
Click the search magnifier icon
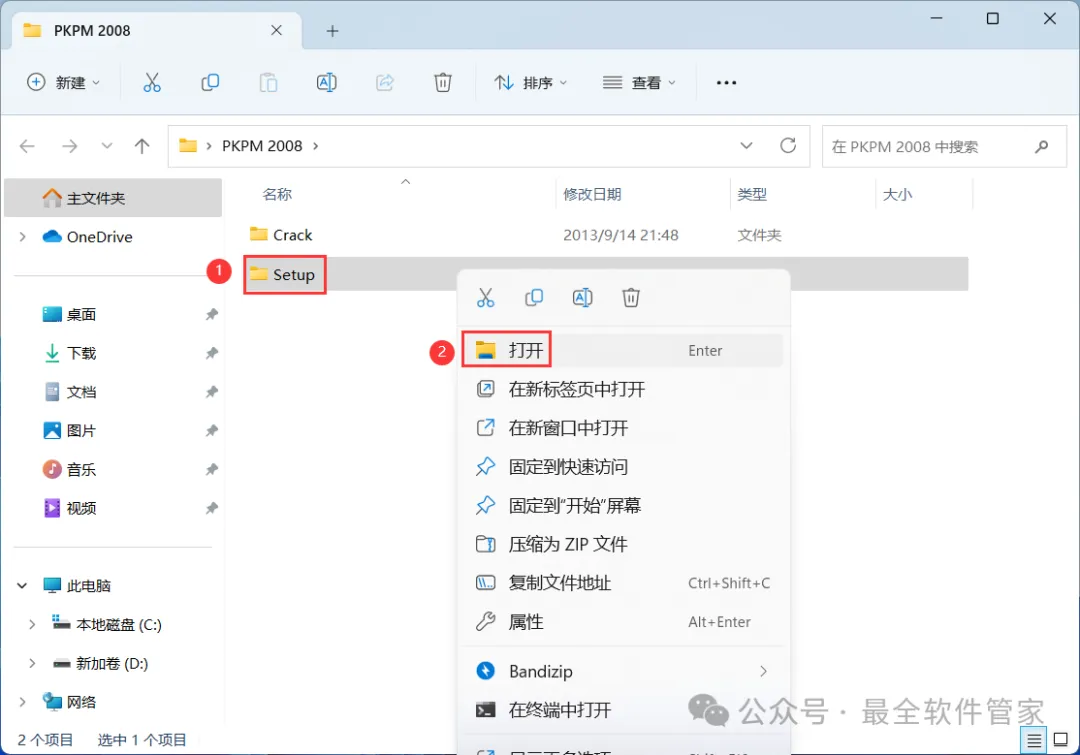click(1041, 146)
